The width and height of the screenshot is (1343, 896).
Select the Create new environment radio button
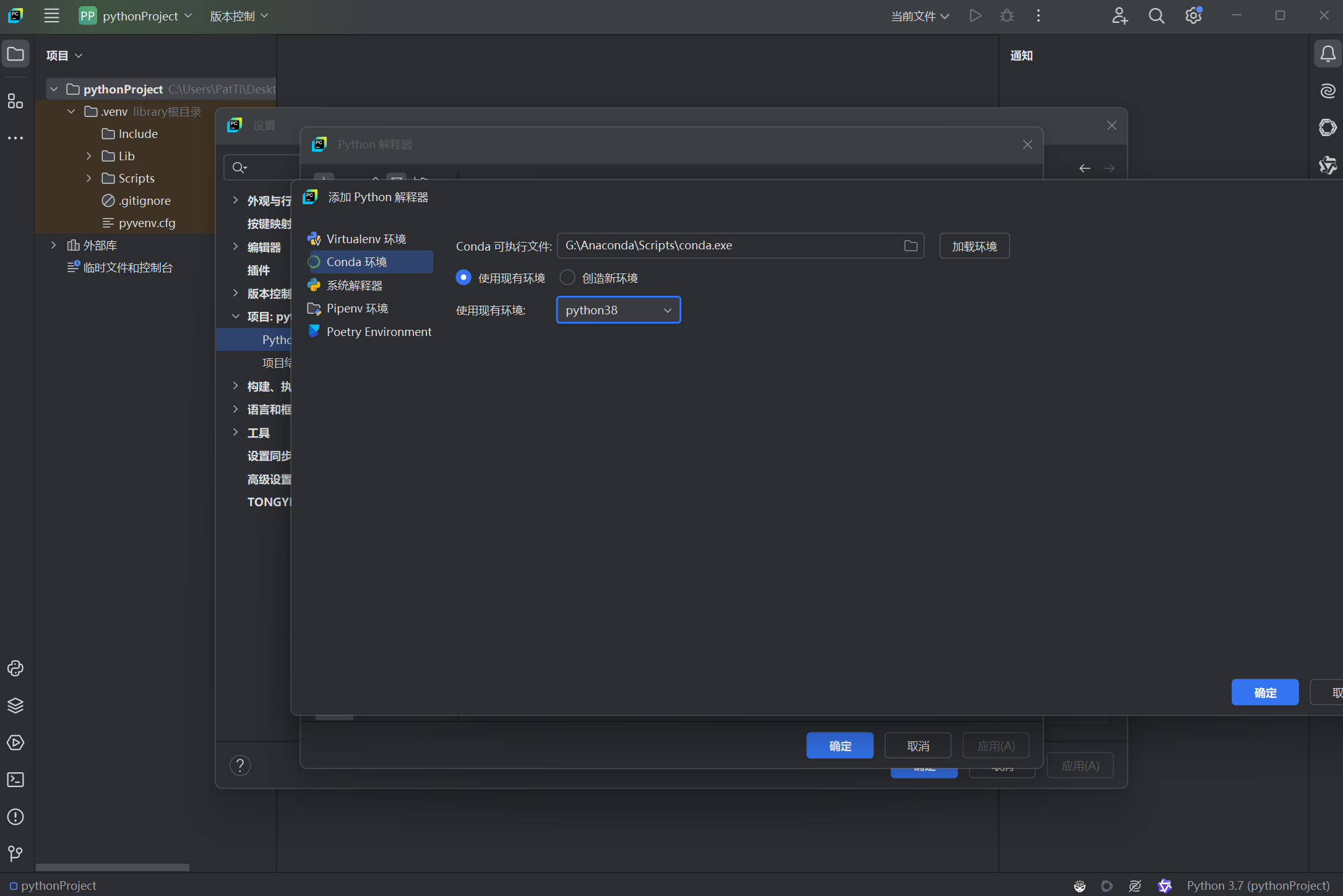(x=568, y=278)
